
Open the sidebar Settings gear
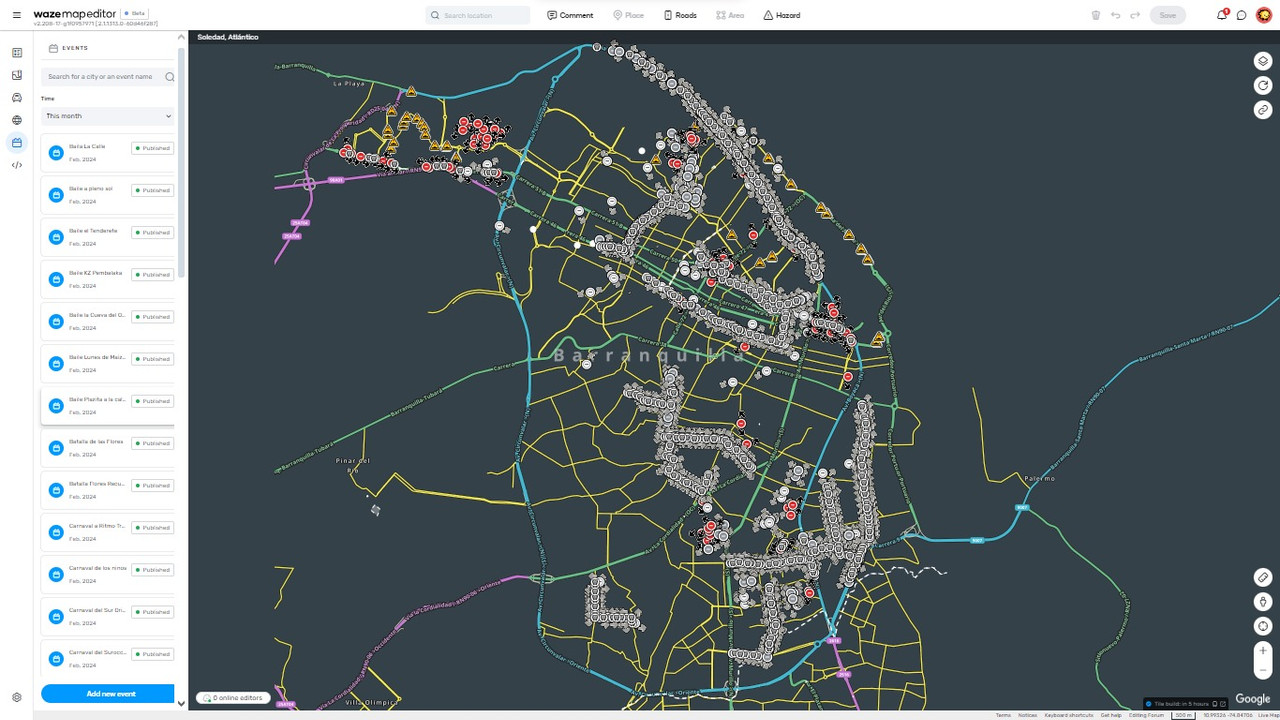point(17,697)
